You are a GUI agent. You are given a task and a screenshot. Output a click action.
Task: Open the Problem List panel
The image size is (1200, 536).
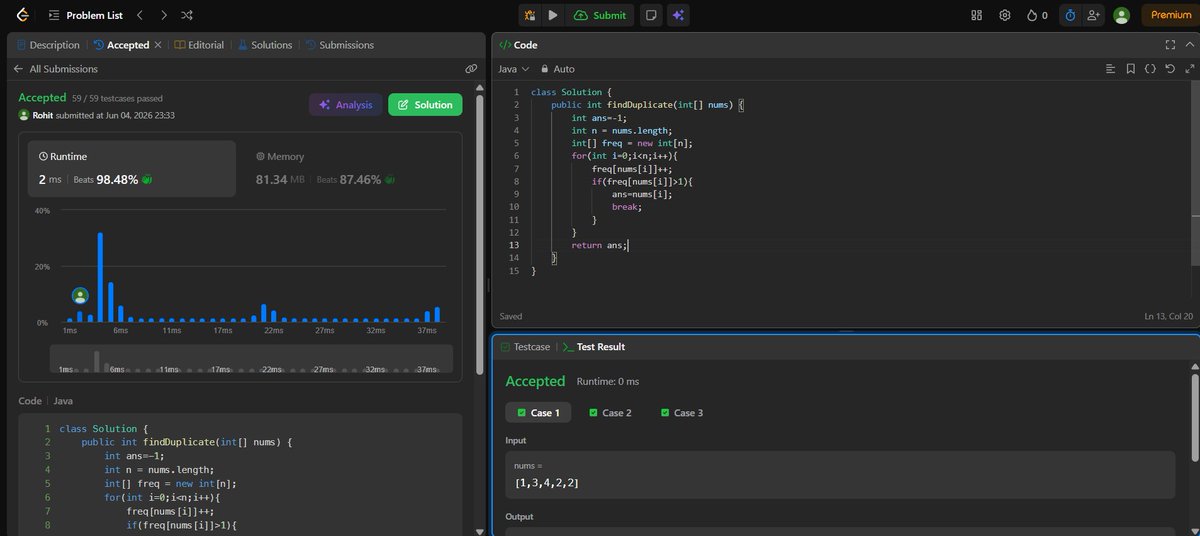(x=84, y=15)
